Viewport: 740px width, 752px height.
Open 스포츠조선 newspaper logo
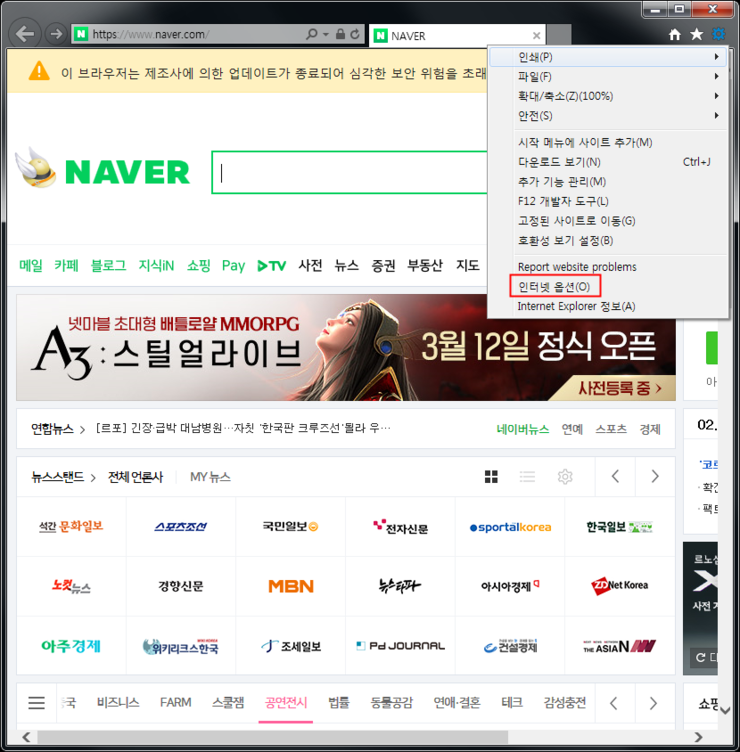pyautogui.click(x=181, y=527)
